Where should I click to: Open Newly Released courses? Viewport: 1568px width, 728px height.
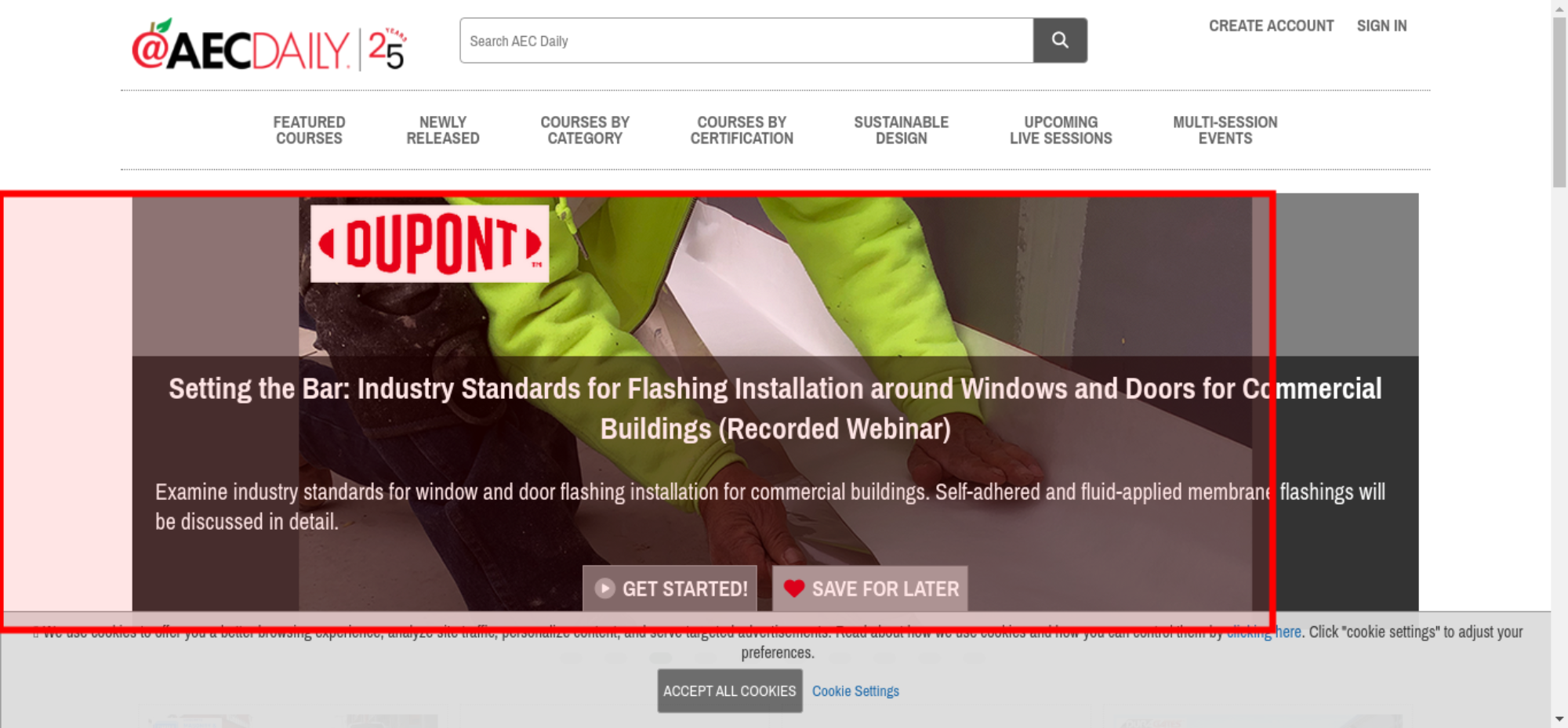[x=442, y=130]
